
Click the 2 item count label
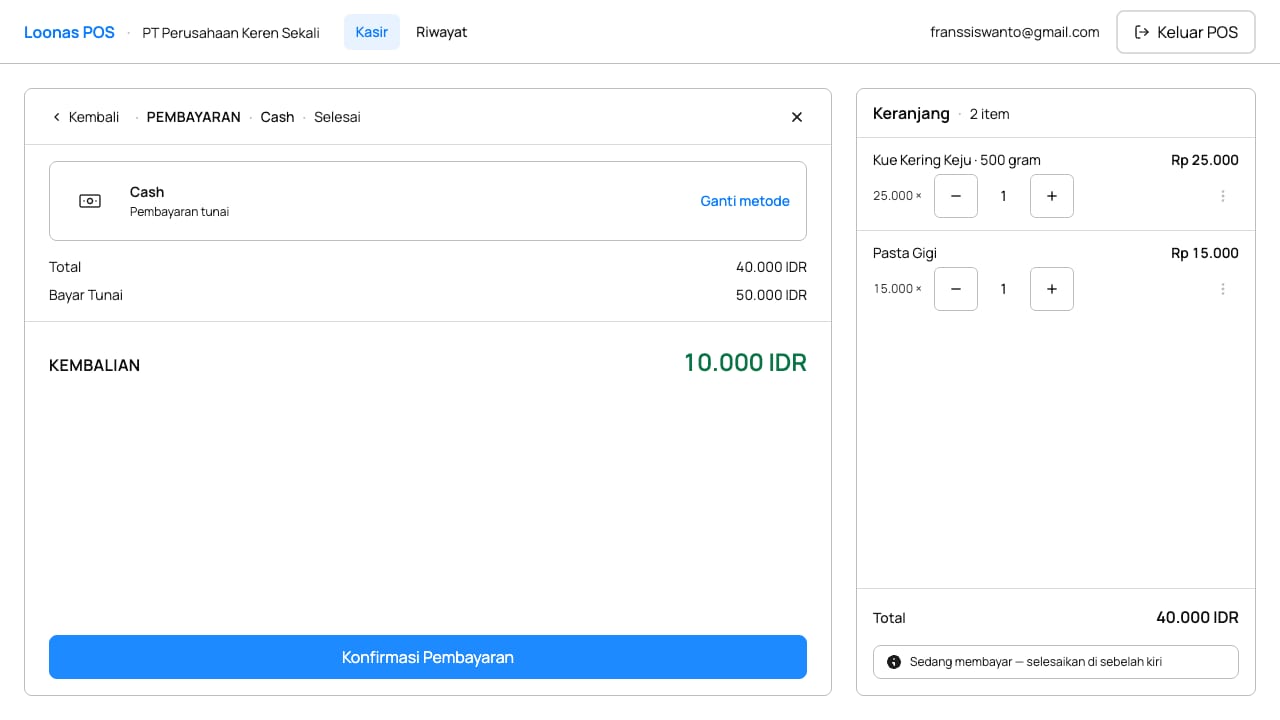(990, 114)
